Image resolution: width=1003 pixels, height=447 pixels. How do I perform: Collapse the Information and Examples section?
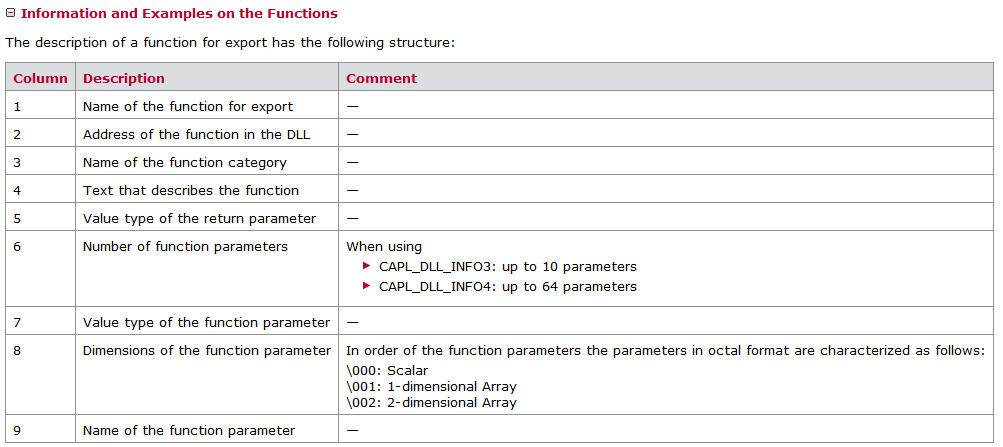pyautogui.click(x=11, y=14)
